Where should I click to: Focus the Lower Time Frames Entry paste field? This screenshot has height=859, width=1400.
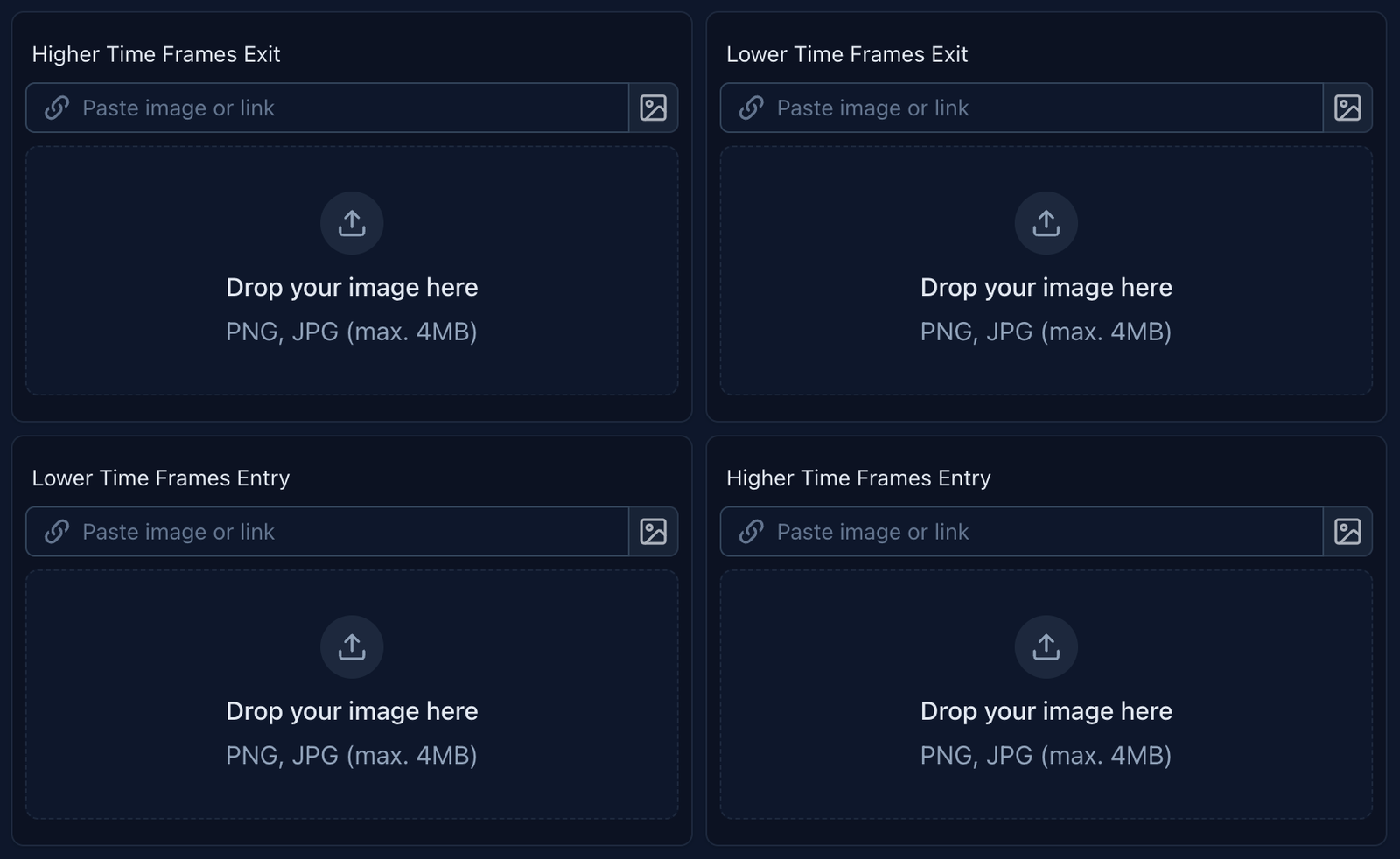[350, 532]
